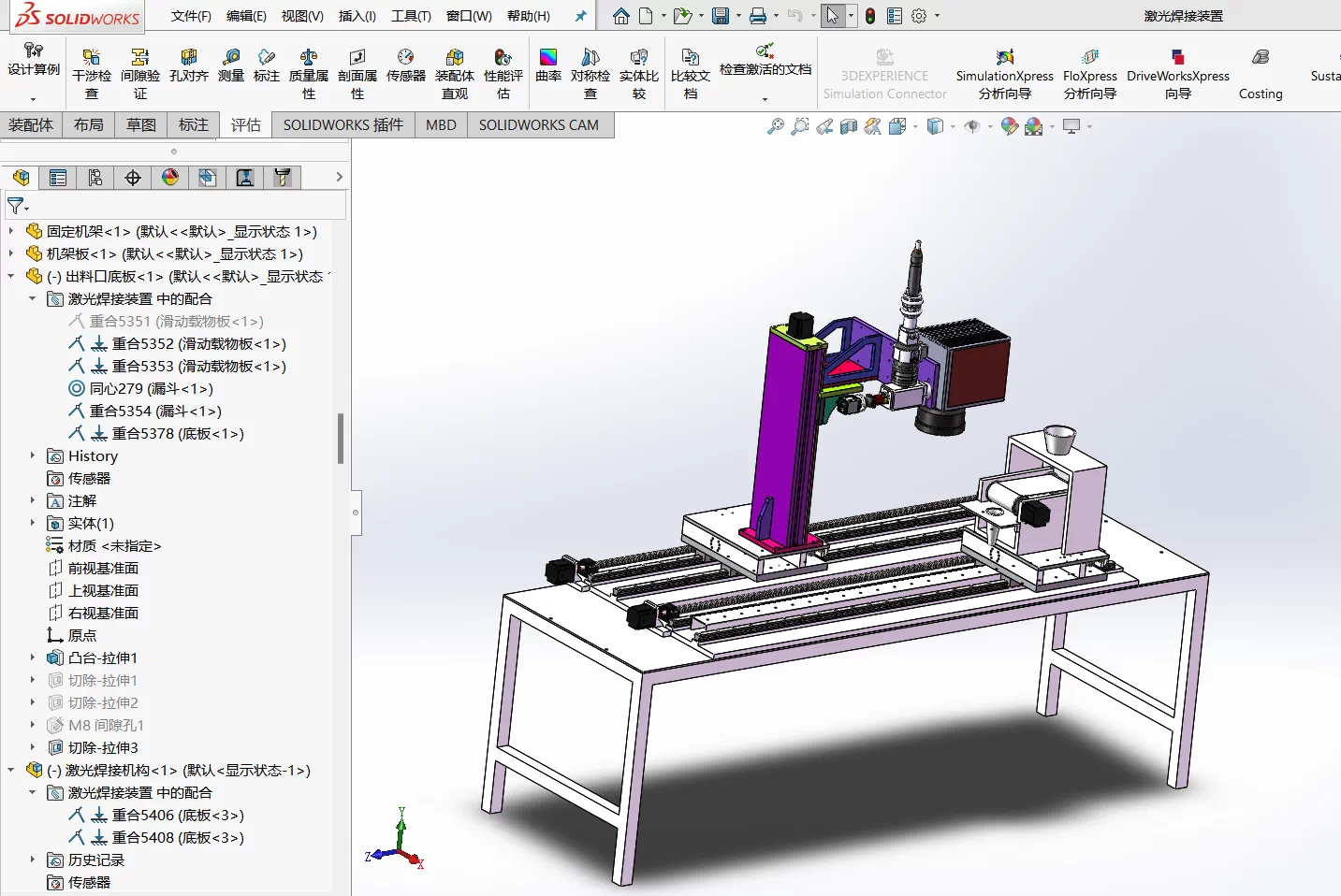1341x896 pixels.
Task: Click the 传感器 sensor tool in ribbon
Action: (406, 65)
